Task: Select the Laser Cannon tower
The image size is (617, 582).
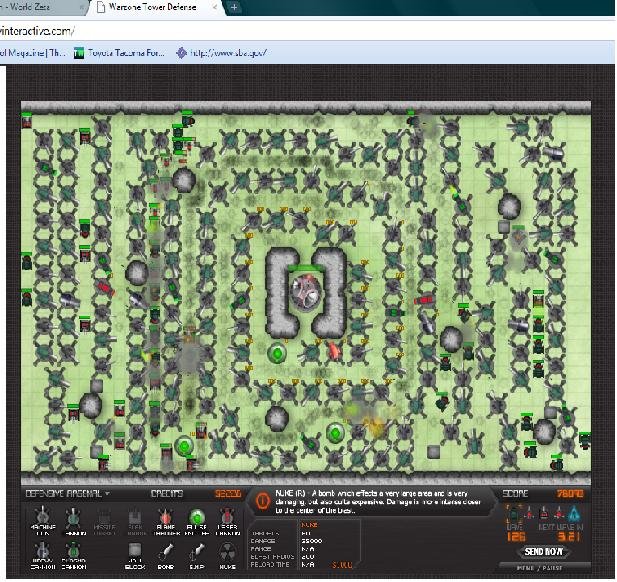Action: [227, 521]
